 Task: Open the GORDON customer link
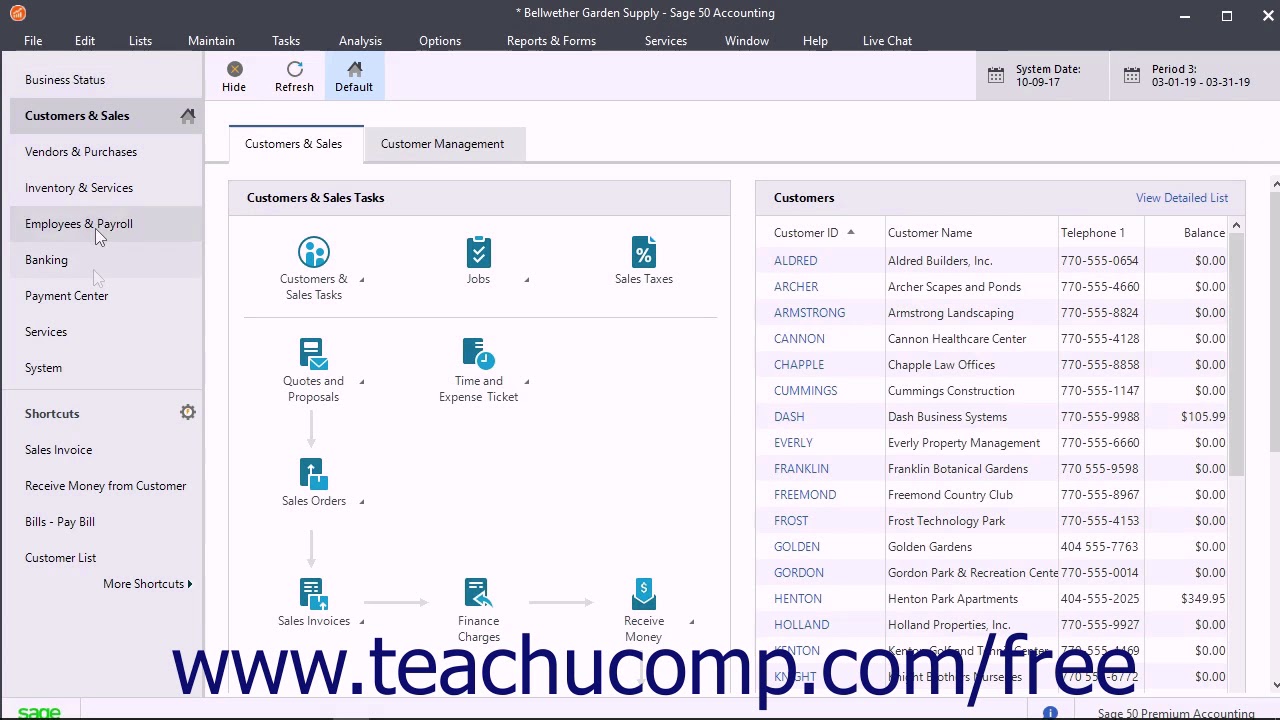pos(799,573)
